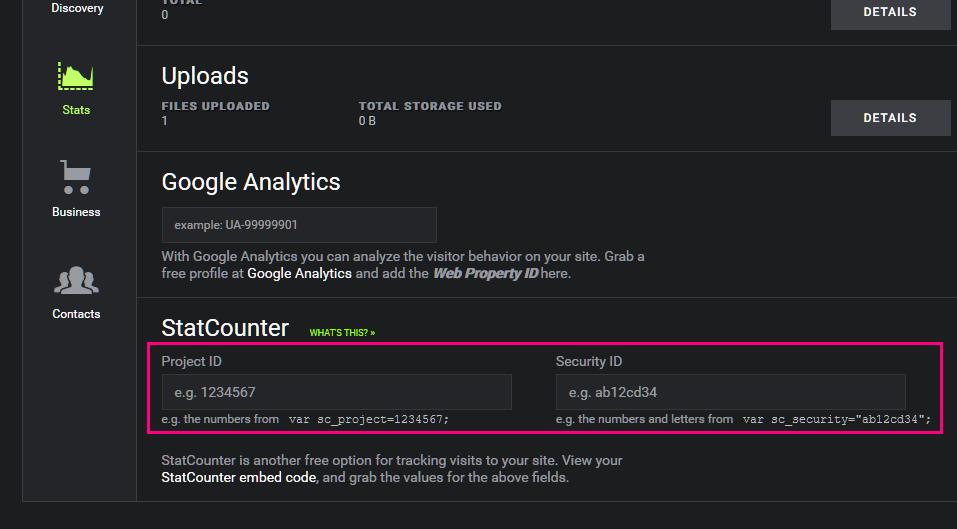The height and width of the screenshot is (529, 957).
Task: Click the Business shopping cart icon
Action: click(x=76, y=177)
